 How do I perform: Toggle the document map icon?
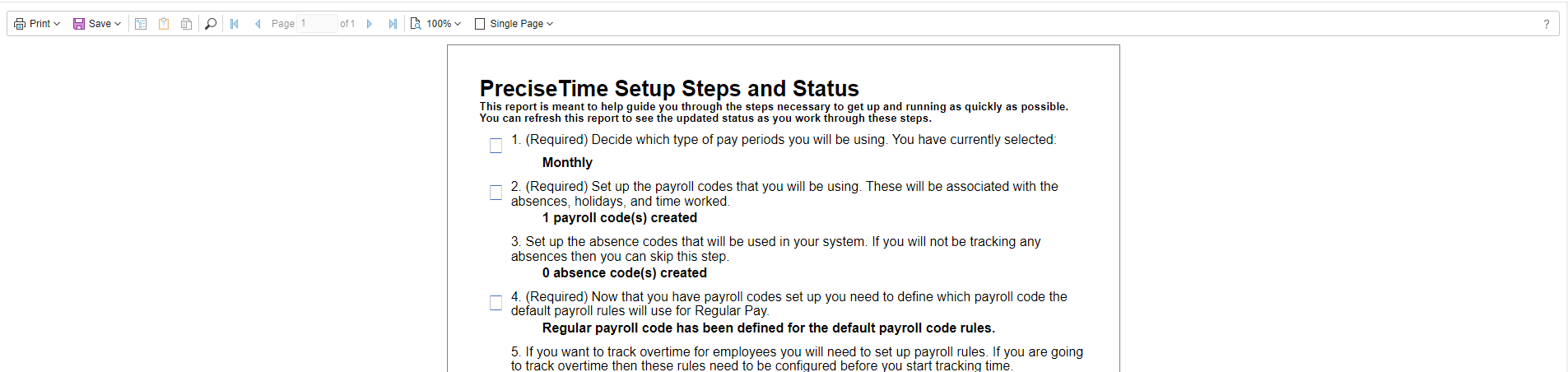[141, 24]
